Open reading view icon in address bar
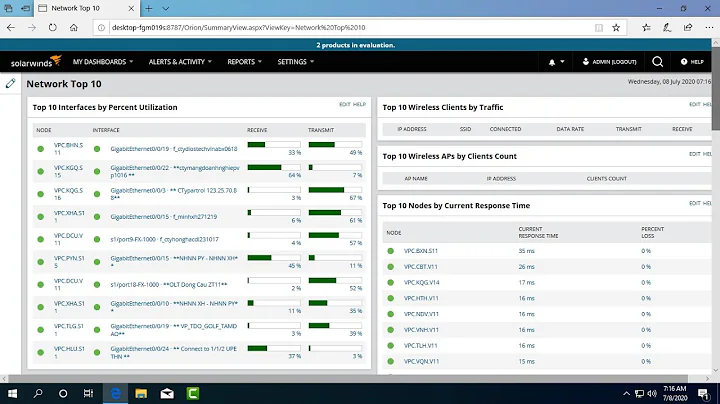The width and height of the screenshot is (720, 404). (x=599, y=28)
